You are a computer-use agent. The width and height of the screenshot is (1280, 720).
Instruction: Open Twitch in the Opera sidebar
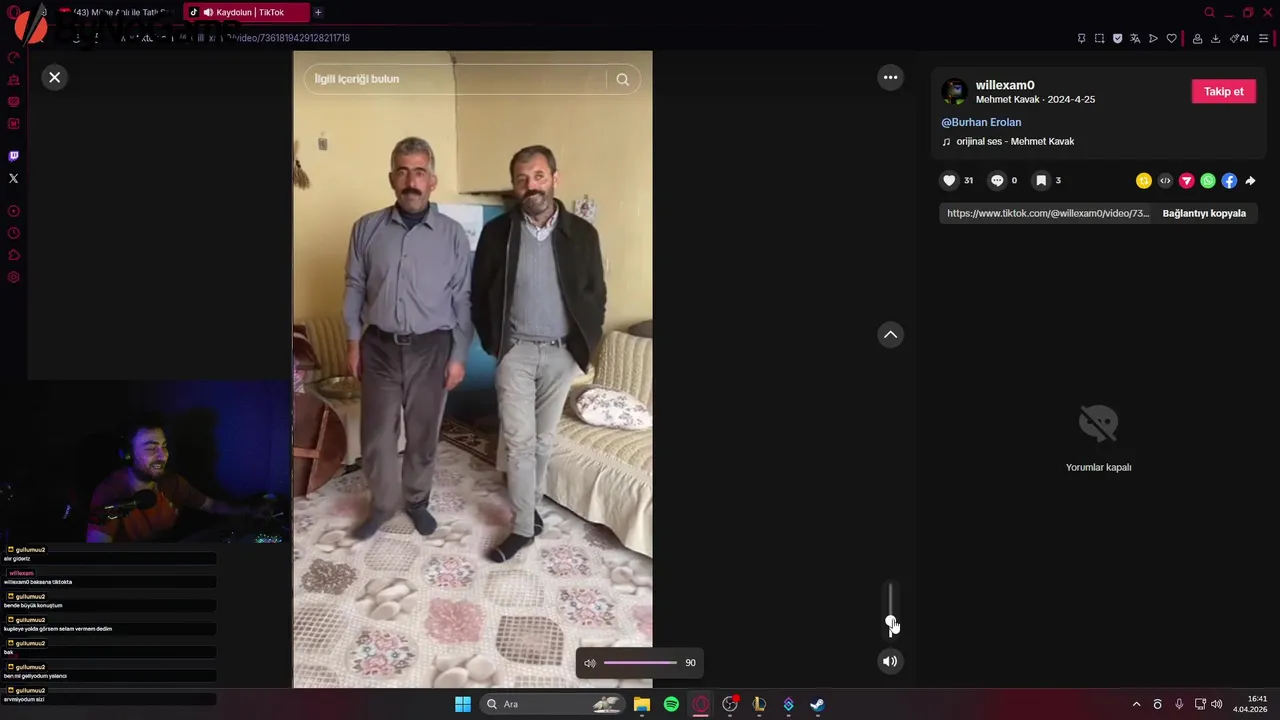[x=13, y=156]
